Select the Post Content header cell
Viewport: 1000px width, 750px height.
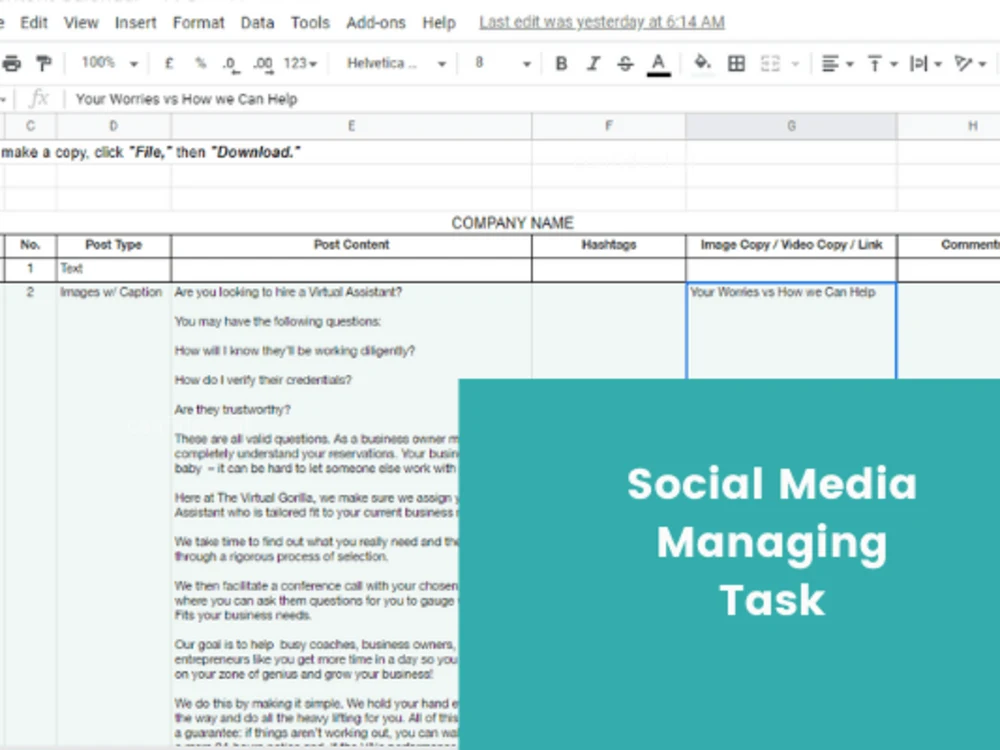click(351, 245)
